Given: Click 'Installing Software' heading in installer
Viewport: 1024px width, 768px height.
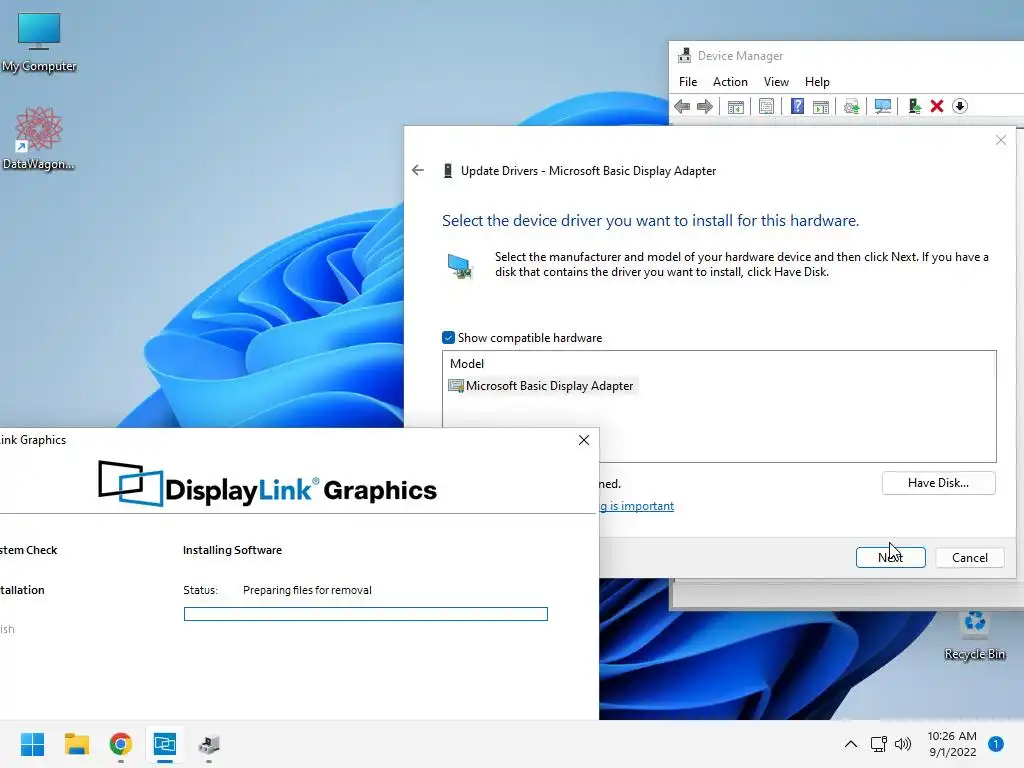Looking at the screenshot, I should pos(232,550).
